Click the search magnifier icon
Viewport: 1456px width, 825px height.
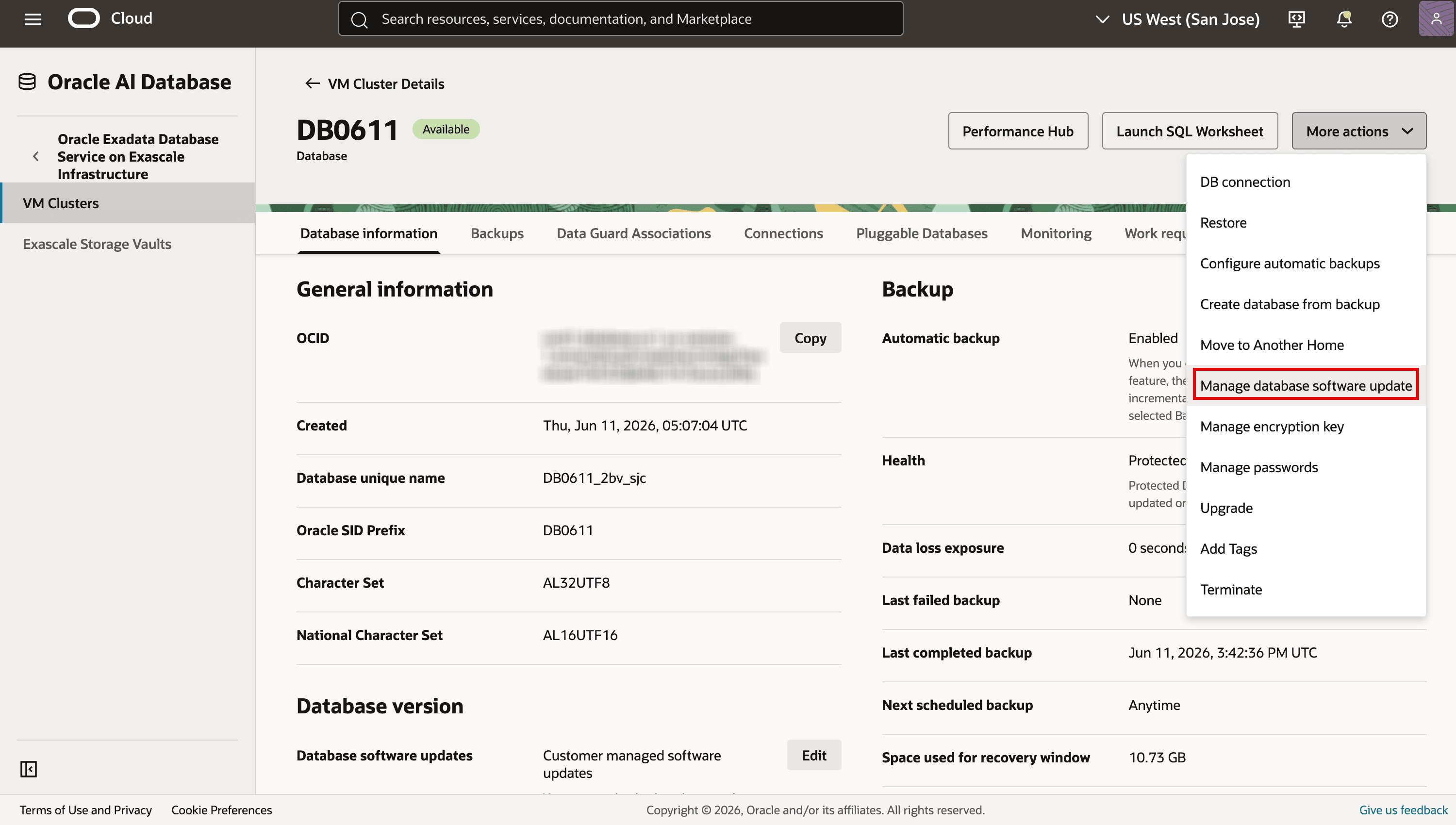pos(359,19)
